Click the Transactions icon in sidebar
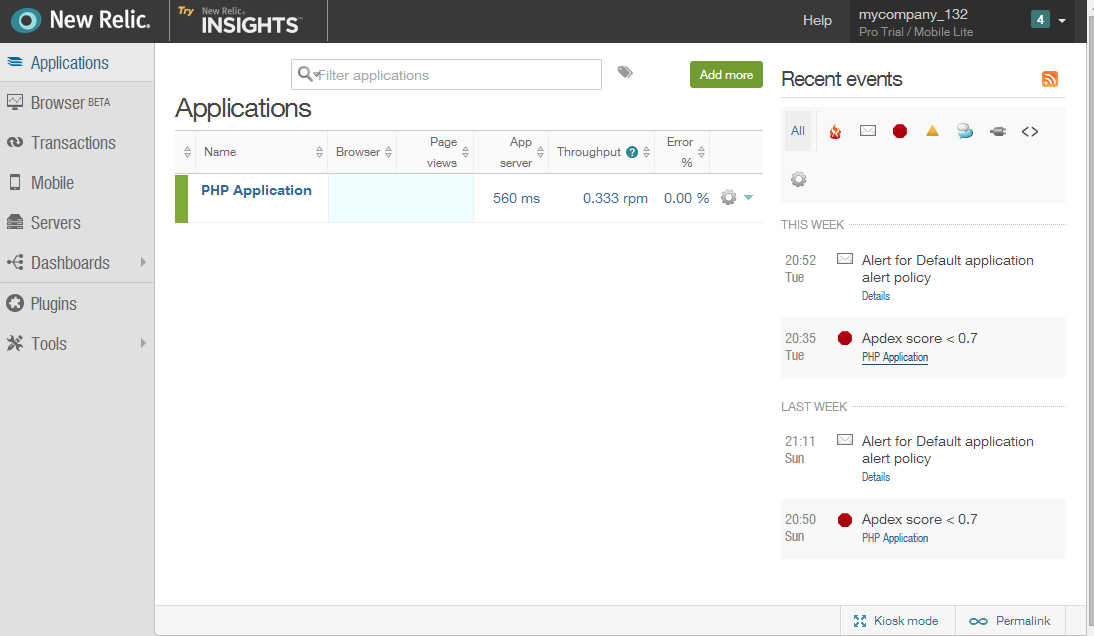The image size is (1094, 636). [15, 142]
